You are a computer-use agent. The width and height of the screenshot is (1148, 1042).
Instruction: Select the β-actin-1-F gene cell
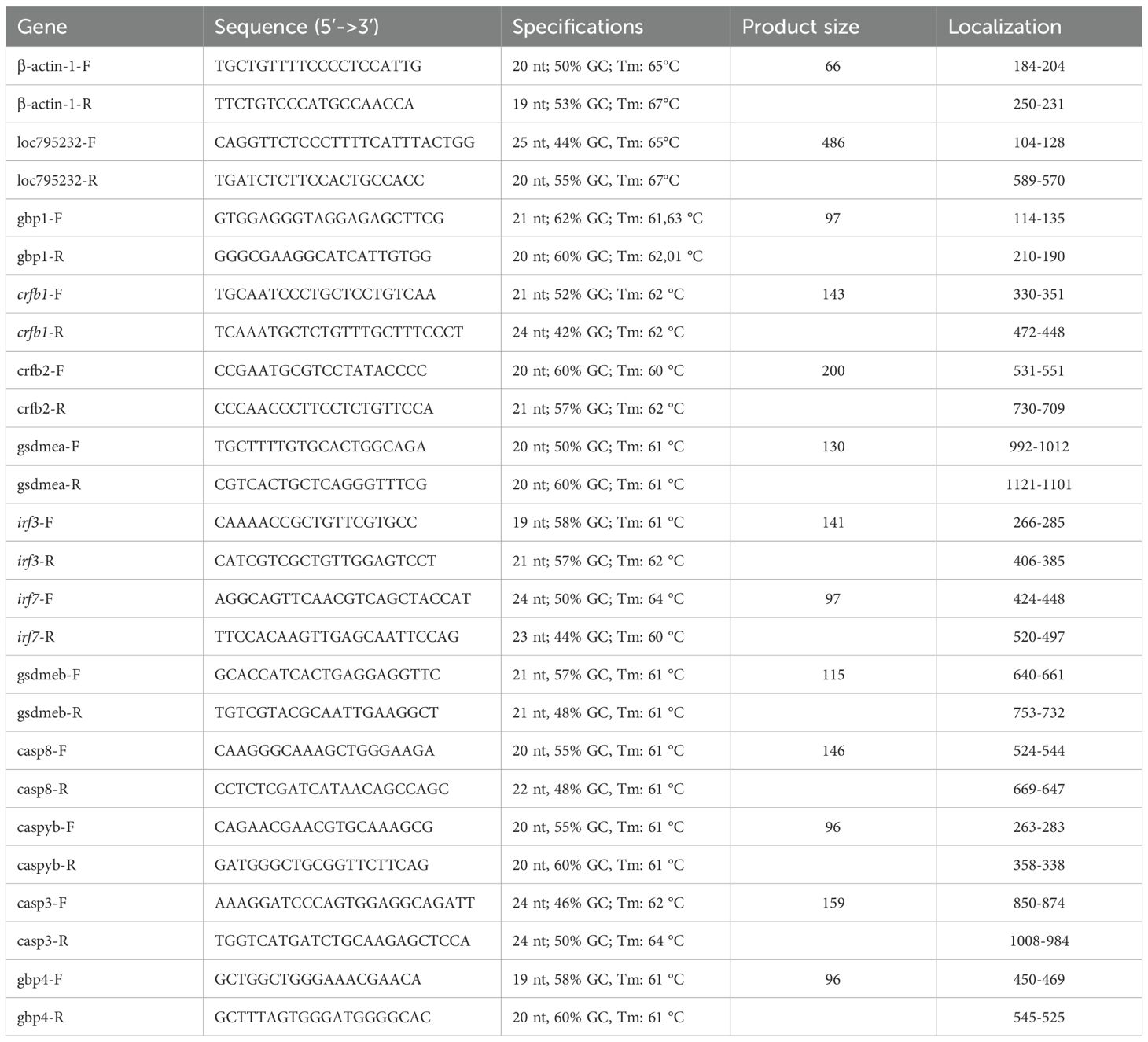click(x=53, y=66)
